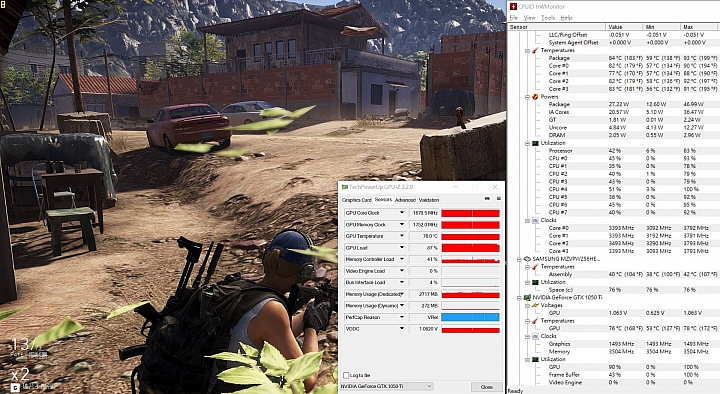Click the NVIDIA GeForce GTX 1050 Ti card icon
This screenshot has width=720, height=394.
528,297
